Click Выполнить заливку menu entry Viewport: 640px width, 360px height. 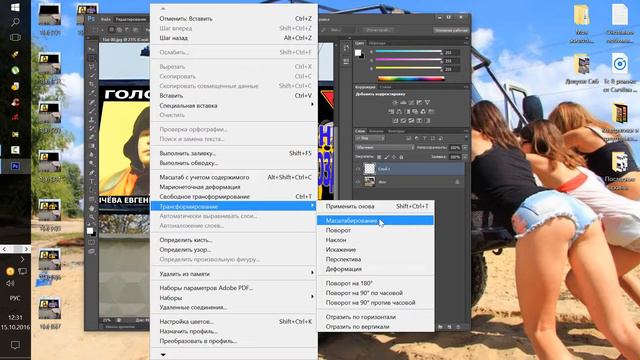234,153
